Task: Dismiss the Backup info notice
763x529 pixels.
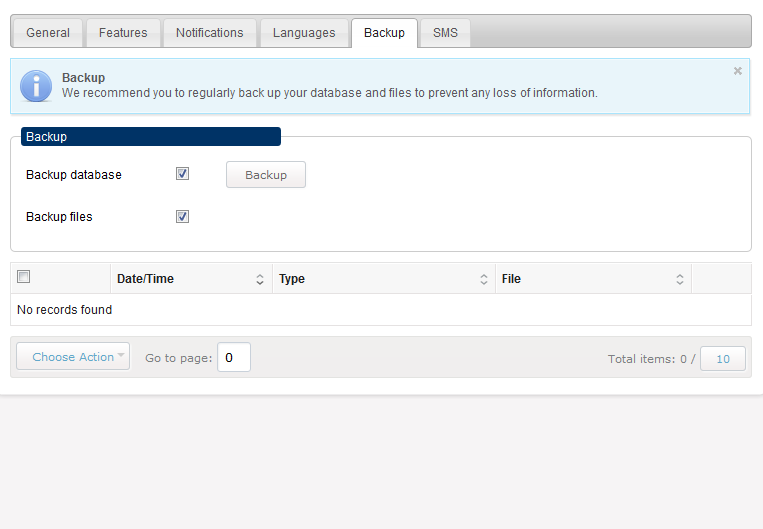Action: (x=738, y=71)
